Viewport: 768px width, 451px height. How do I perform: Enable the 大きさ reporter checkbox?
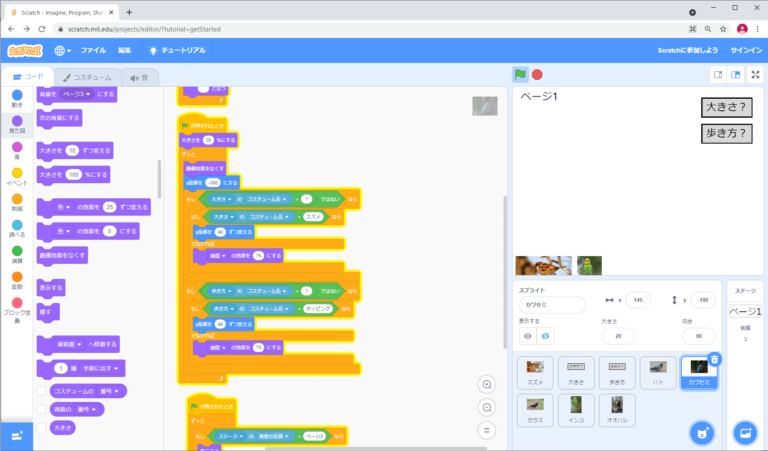41,427
